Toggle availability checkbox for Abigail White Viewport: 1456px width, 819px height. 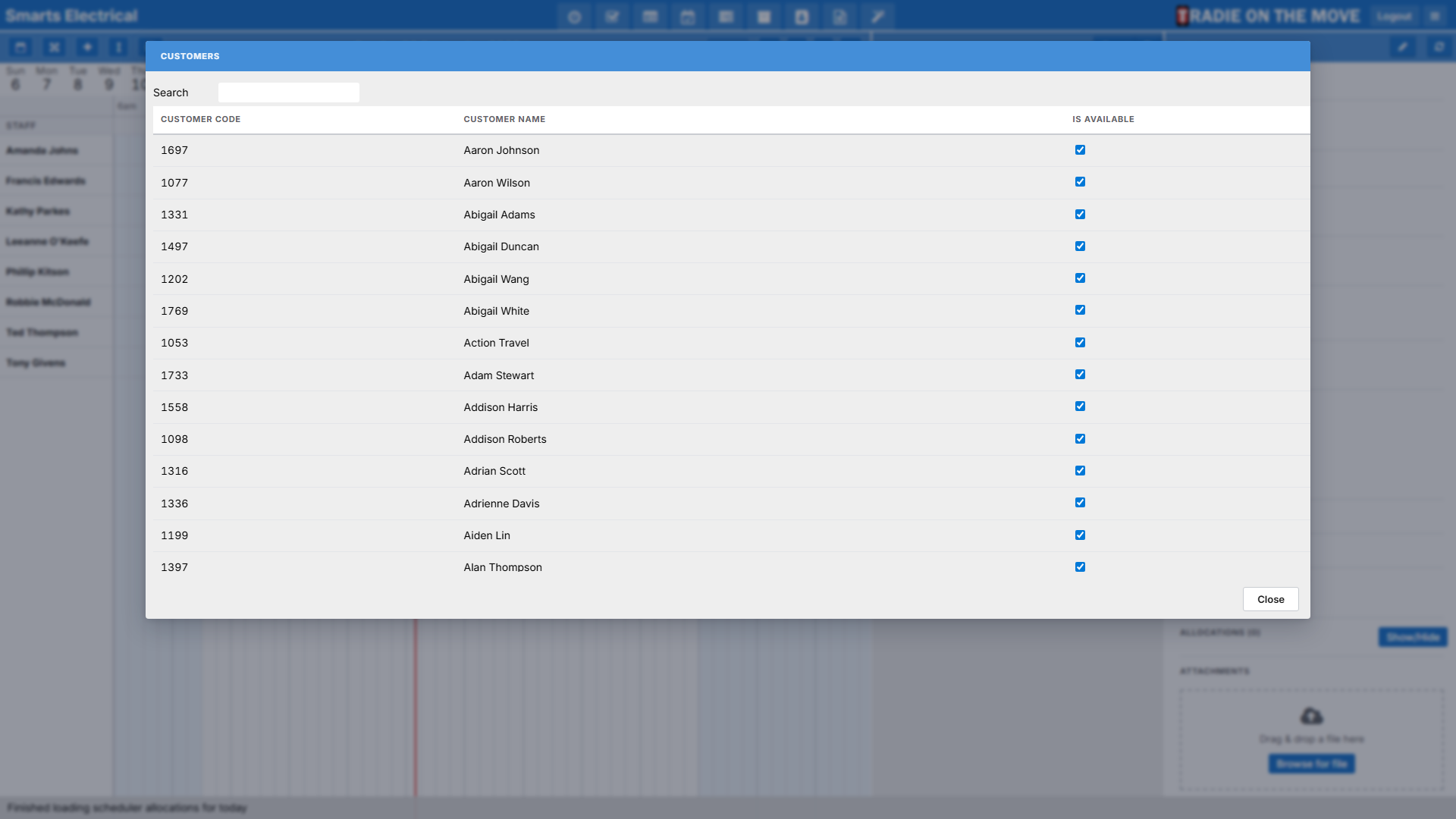pos(1080,310)
